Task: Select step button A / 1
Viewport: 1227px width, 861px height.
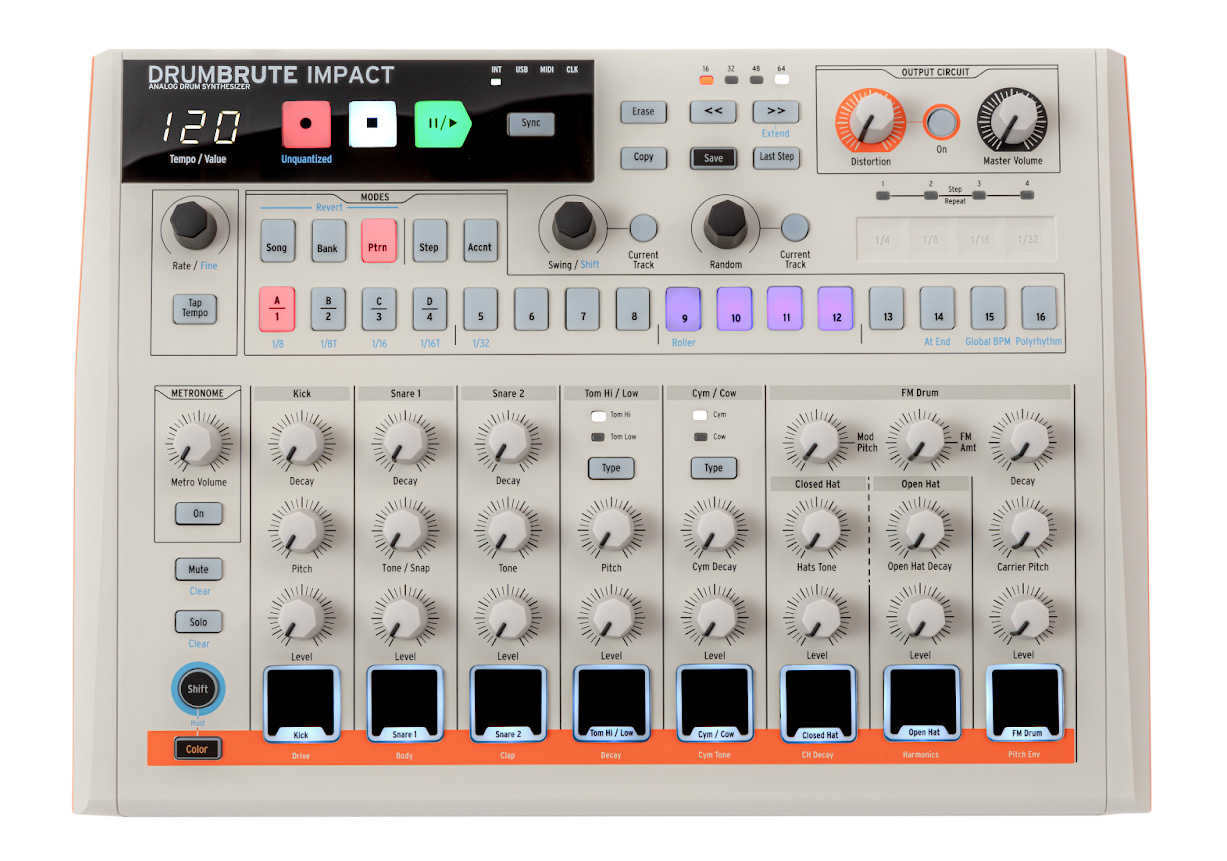Action: (x=277, y=309)
